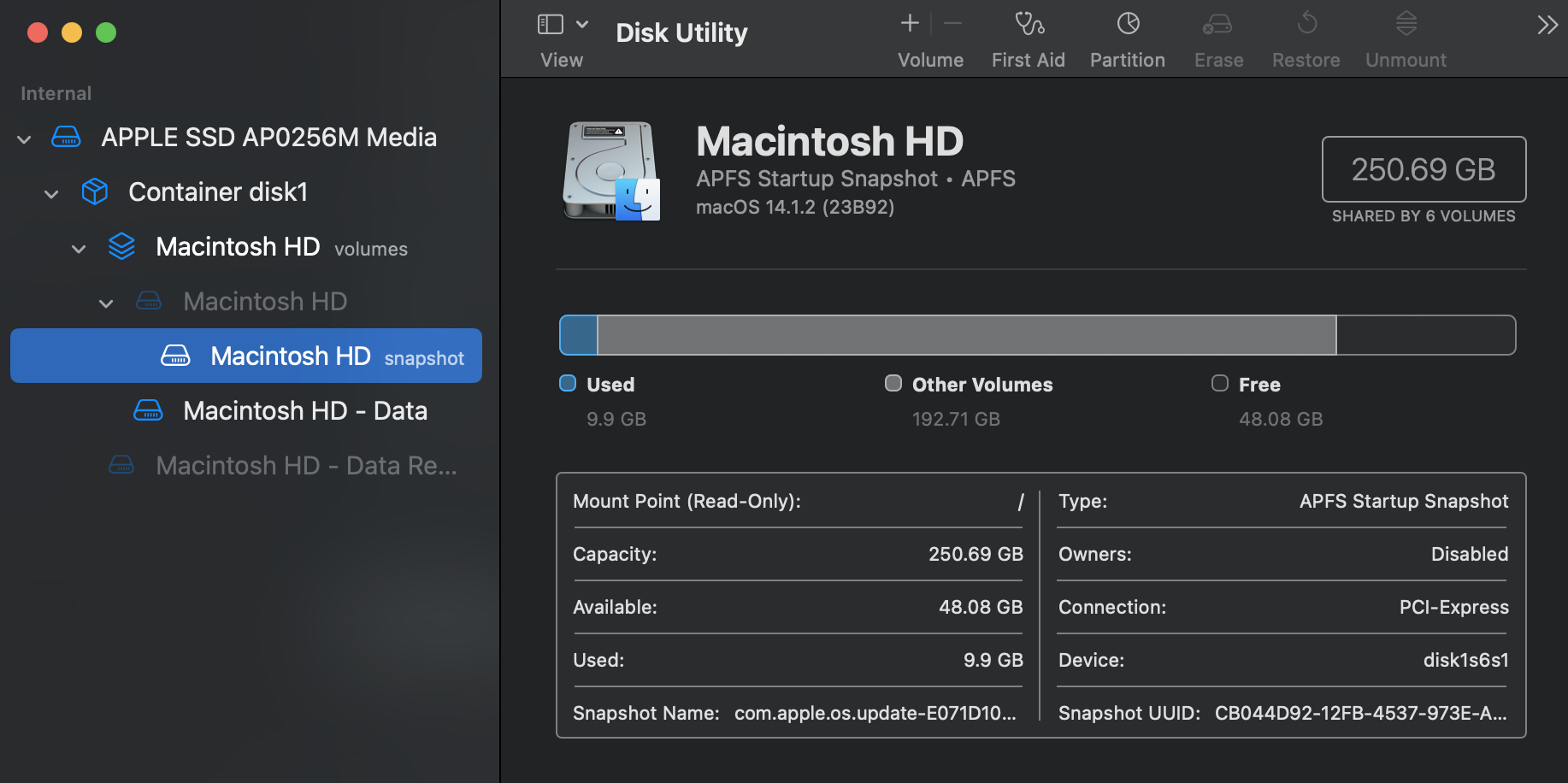Image resolution: width=1568 pixels, height=783 pixels.
Task: Click the blue Used segment of usage bar
Action: click(x=579, y=335)
